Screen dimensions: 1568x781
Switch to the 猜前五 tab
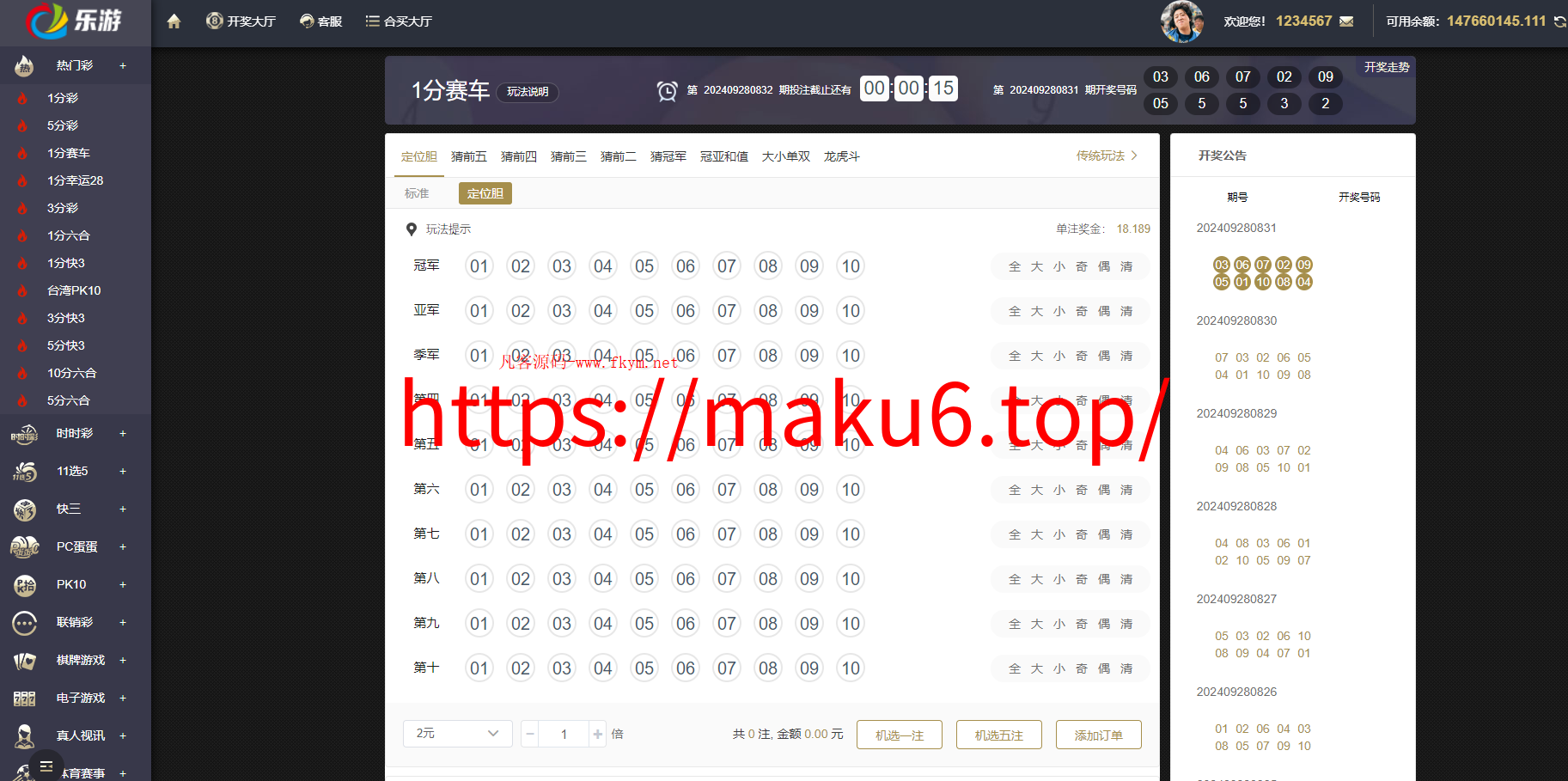coord(469,156)
